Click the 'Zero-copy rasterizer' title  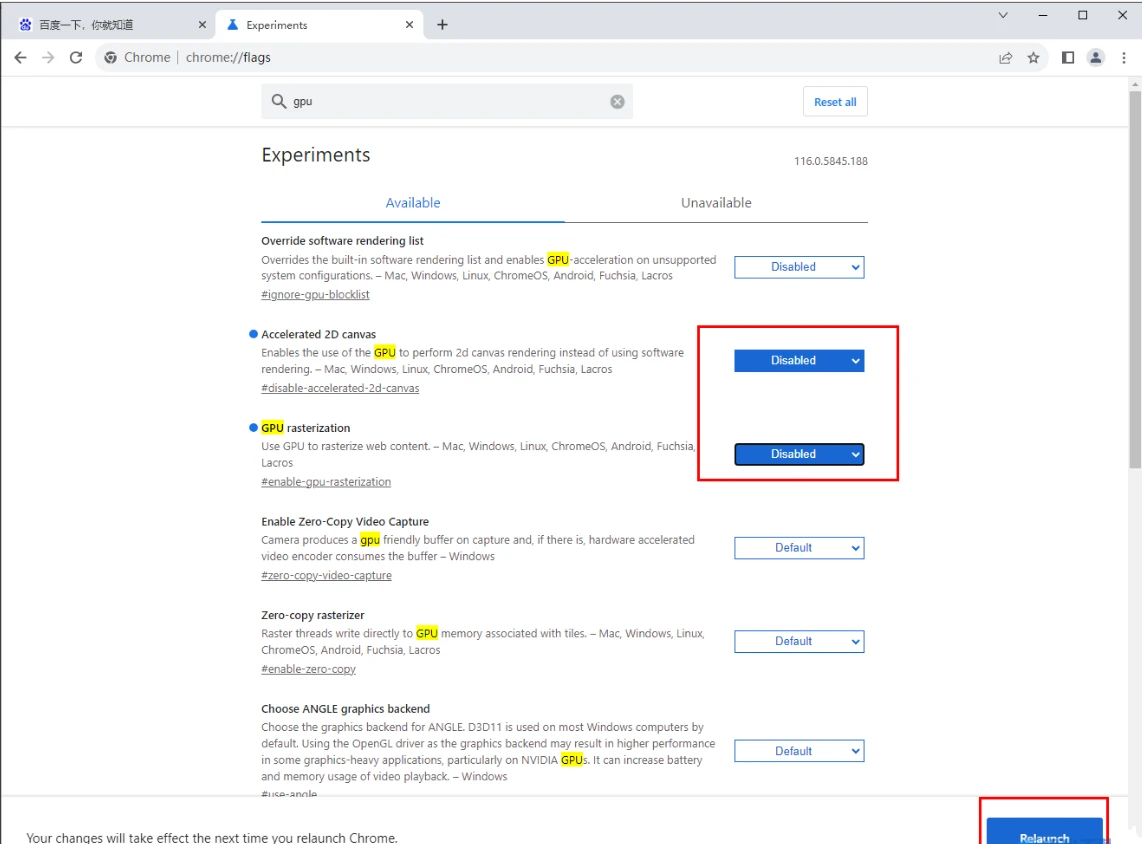pos(312,615)
